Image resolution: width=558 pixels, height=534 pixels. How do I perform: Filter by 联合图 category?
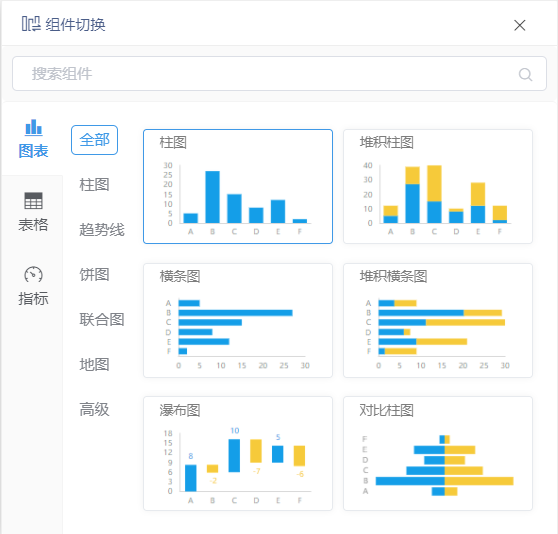(x=102, y=319)
